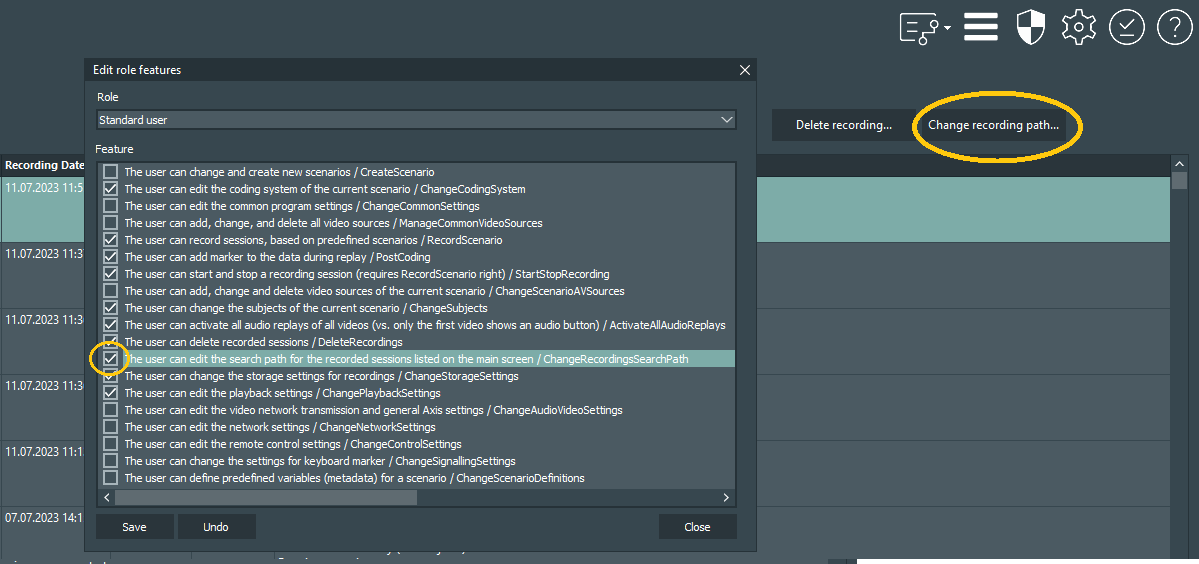This screenshot has width=1199, height=564.
Task: Toggle the ChangeCodingSystem checkbox
Action: click(111, 189)
